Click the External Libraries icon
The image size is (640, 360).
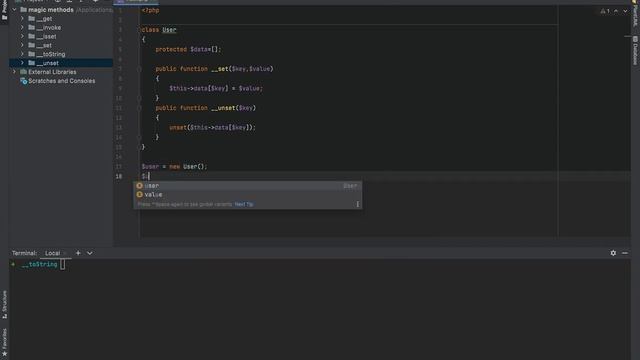24,72
